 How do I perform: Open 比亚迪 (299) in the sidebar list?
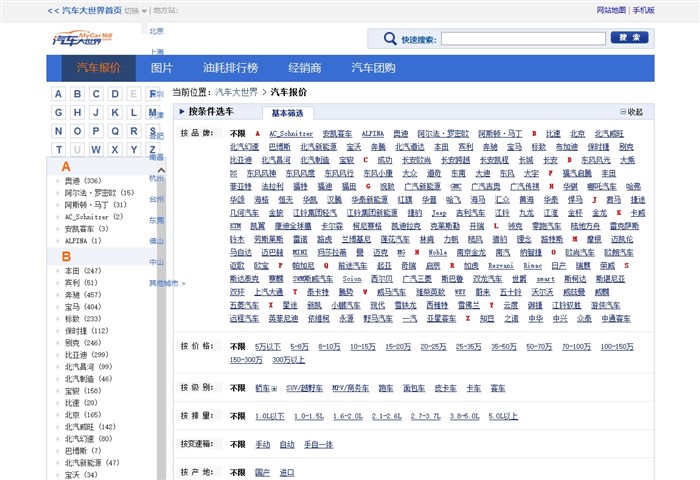(x=87, y=355)
